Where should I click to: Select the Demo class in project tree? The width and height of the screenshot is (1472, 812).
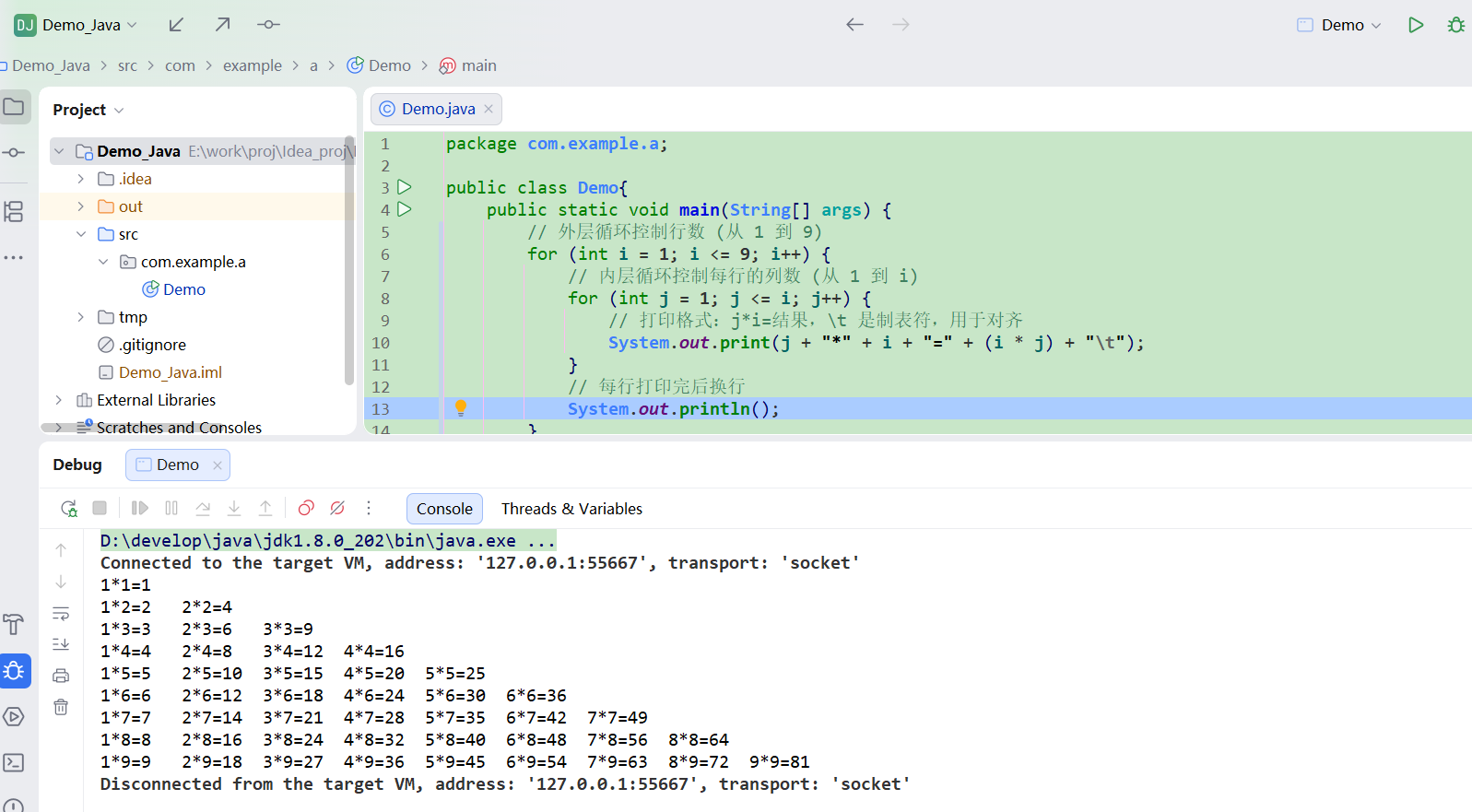pos(174,289)
